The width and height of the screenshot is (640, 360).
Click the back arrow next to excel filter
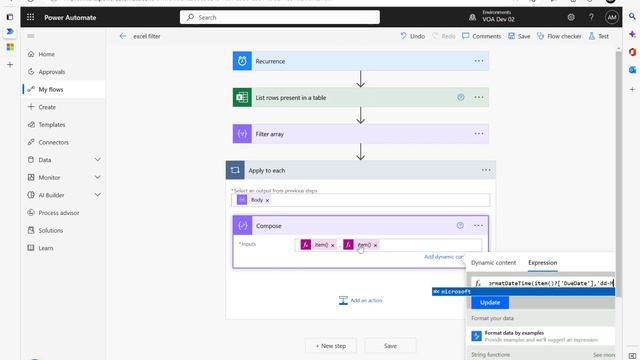(x=123, y=36)
